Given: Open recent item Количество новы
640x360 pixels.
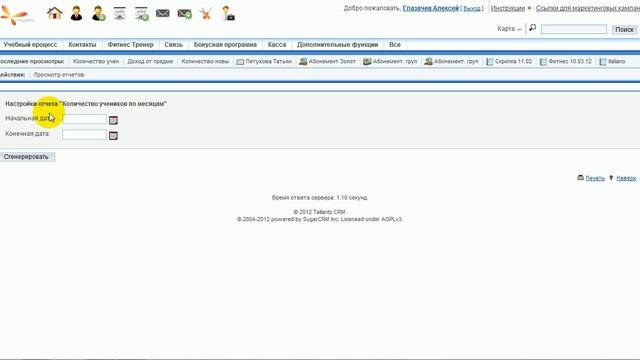Looking at the screenshot, I should [x=205, y=61].
